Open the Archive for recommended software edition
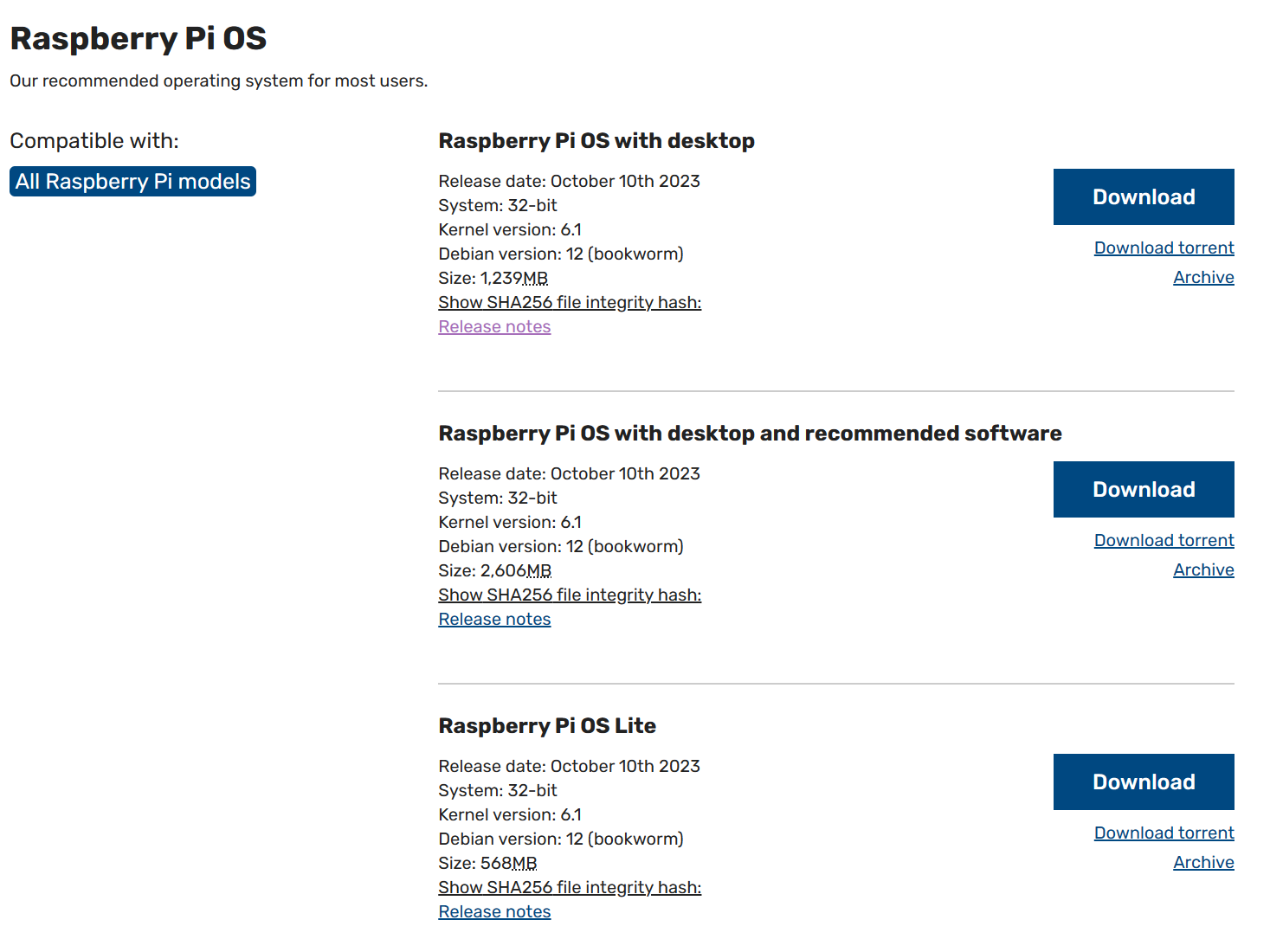 [x=1203, y=569]
